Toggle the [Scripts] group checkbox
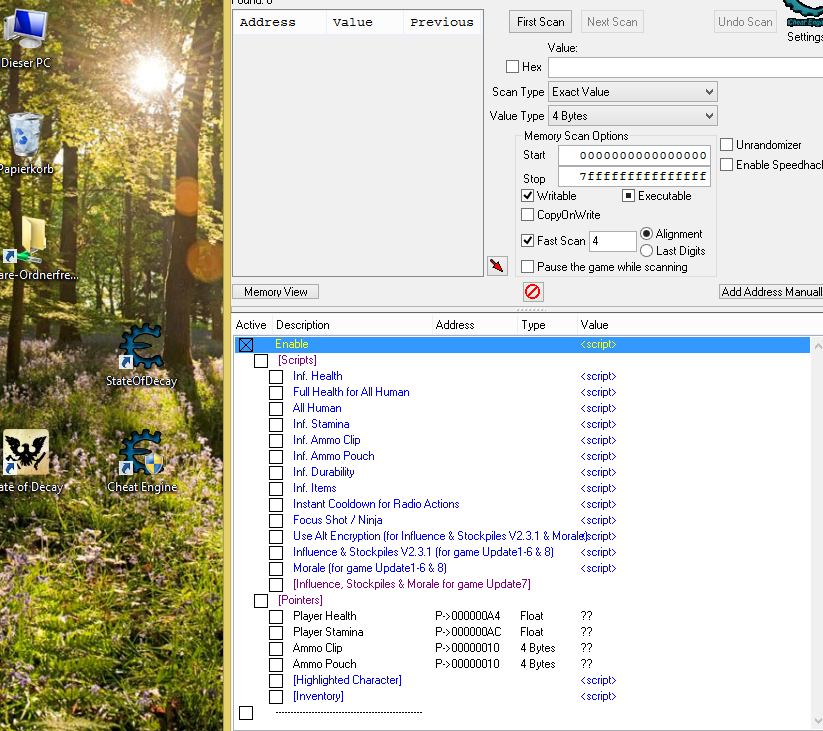The width and height of the screenshot is (823, 731). click(x=261, y=361)
